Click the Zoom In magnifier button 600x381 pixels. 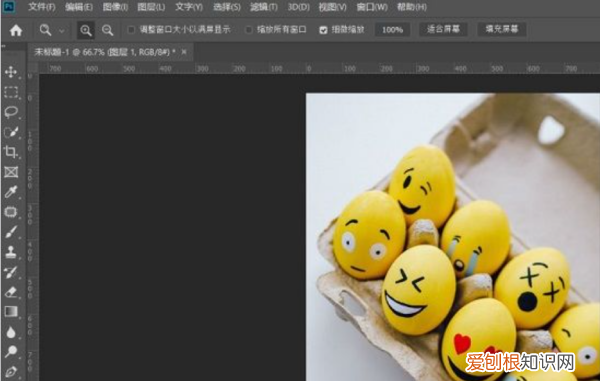click(86, 30)
